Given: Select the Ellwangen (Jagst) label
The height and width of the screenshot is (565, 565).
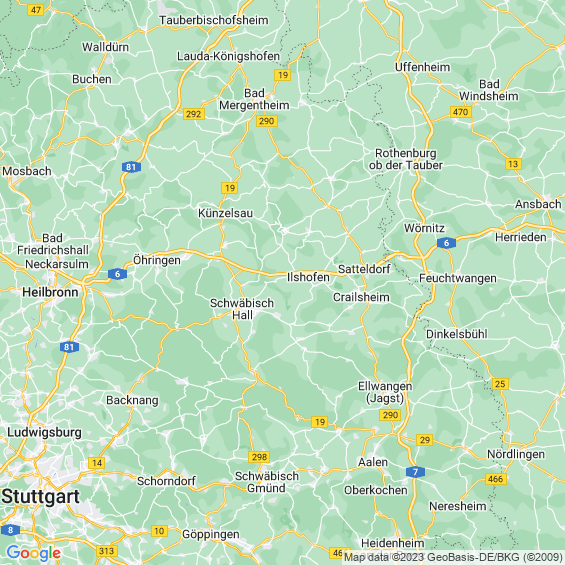Looking at the screenshot, I should tap(385, 392).
